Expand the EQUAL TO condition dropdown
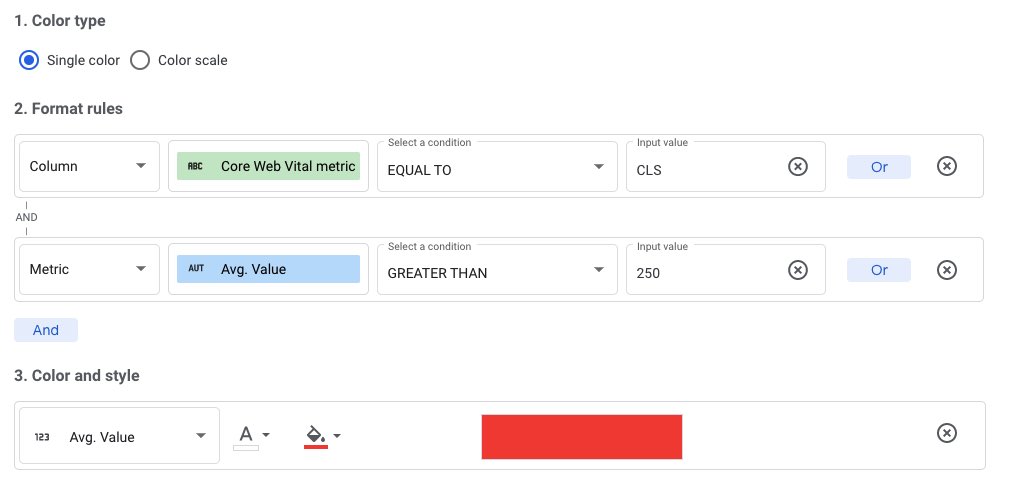The image size is (1011, 495). (x=496, y=167)
